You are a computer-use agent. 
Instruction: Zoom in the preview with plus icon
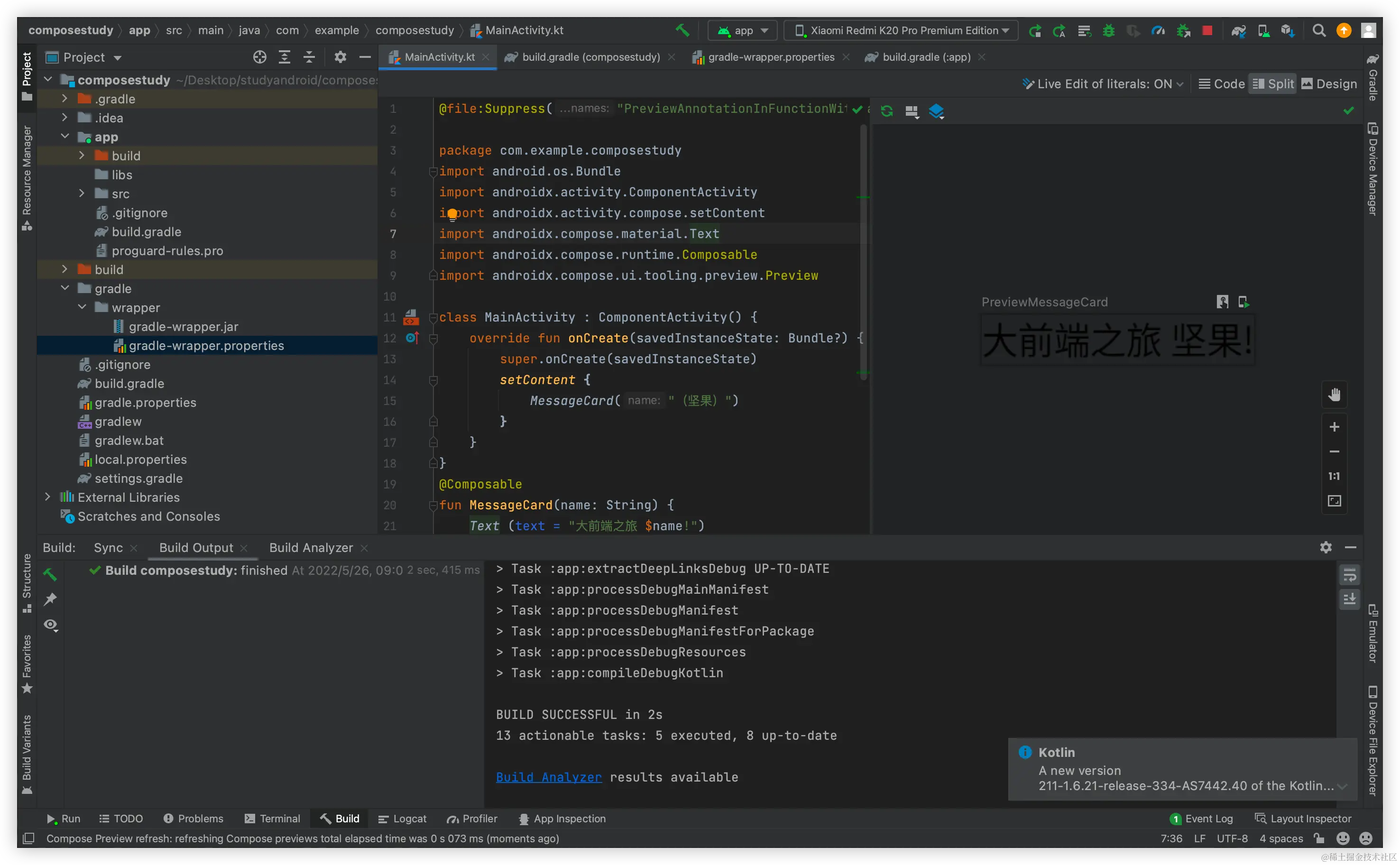(1334, 427)
